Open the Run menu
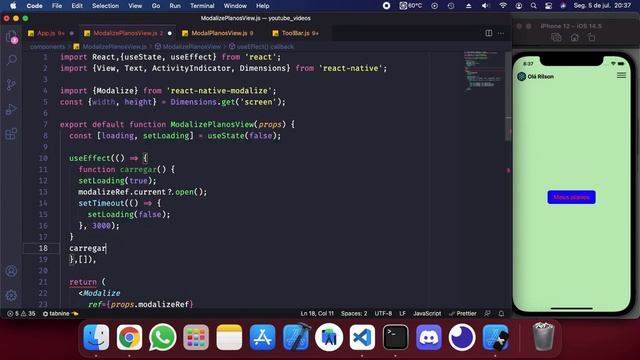Image resolution: width=640 pixels, height=360 pixels. 175,6
